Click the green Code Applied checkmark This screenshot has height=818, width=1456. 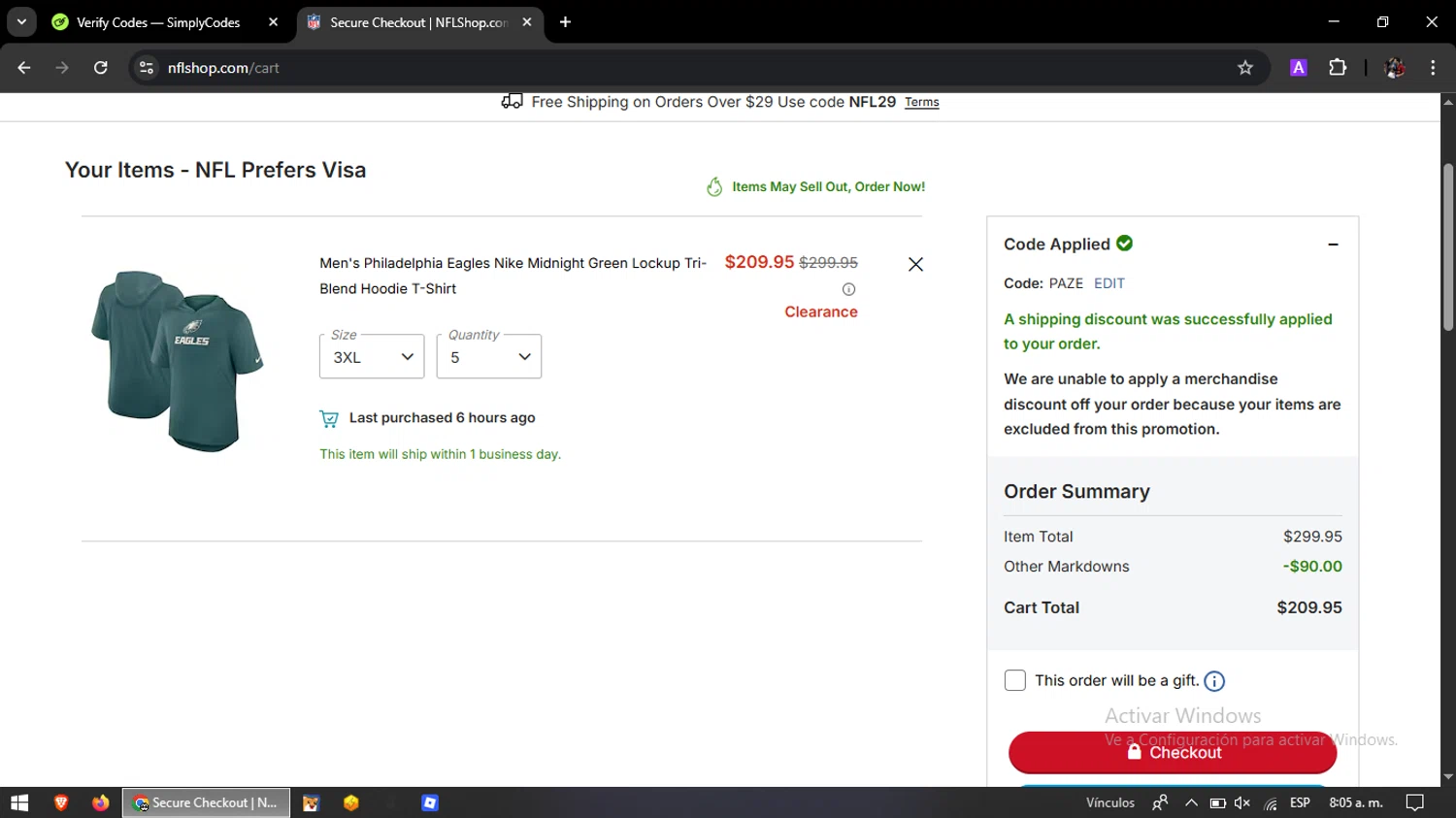pyautogui.click(x=1124, y=244)
